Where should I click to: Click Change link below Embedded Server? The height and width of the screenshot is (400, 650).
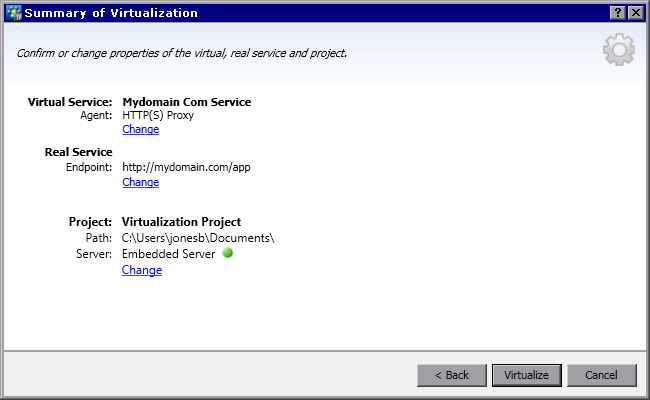141,270
